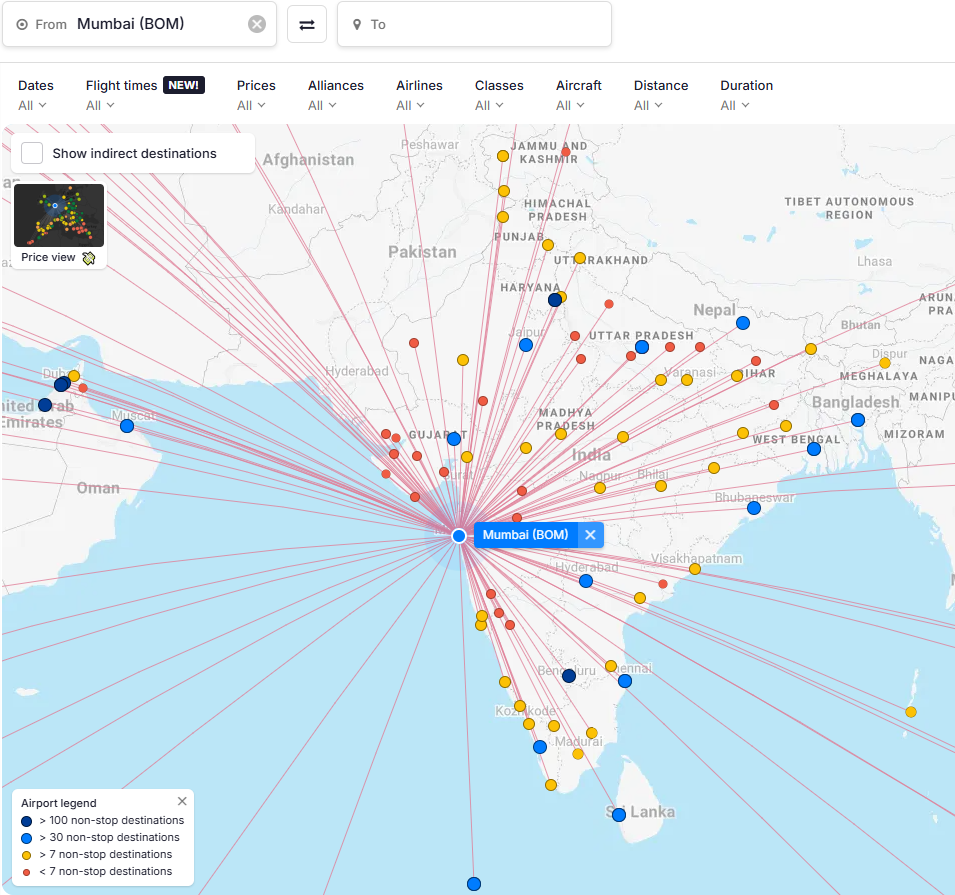Viewport: 955px width, 895px height.
Task: Select the Visakhapatnam yellow airport marker
Action: tap(695, 569)
